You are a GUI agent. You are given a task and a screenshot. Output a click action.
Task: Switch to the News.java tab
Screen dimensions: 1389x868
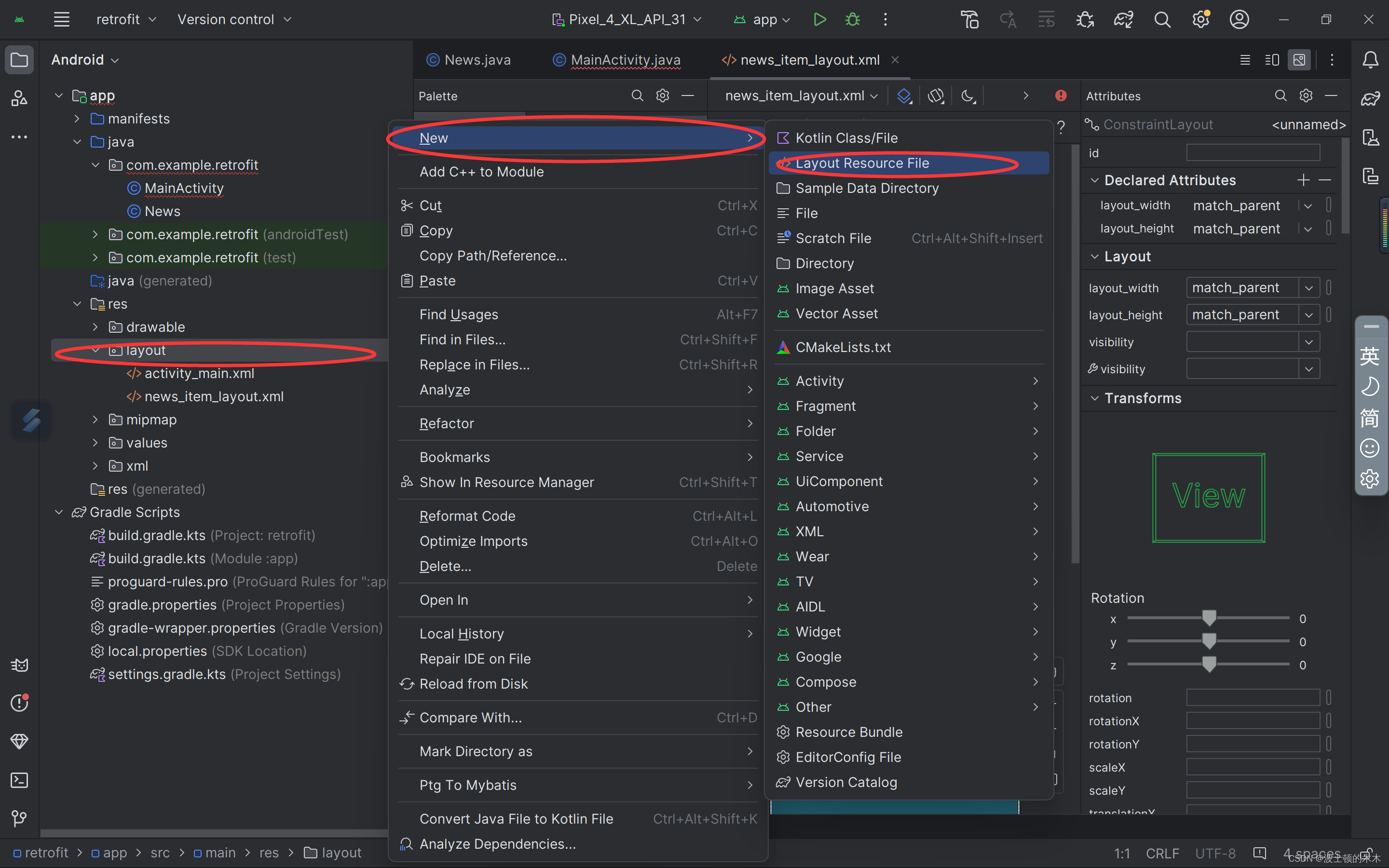point(469,60)
